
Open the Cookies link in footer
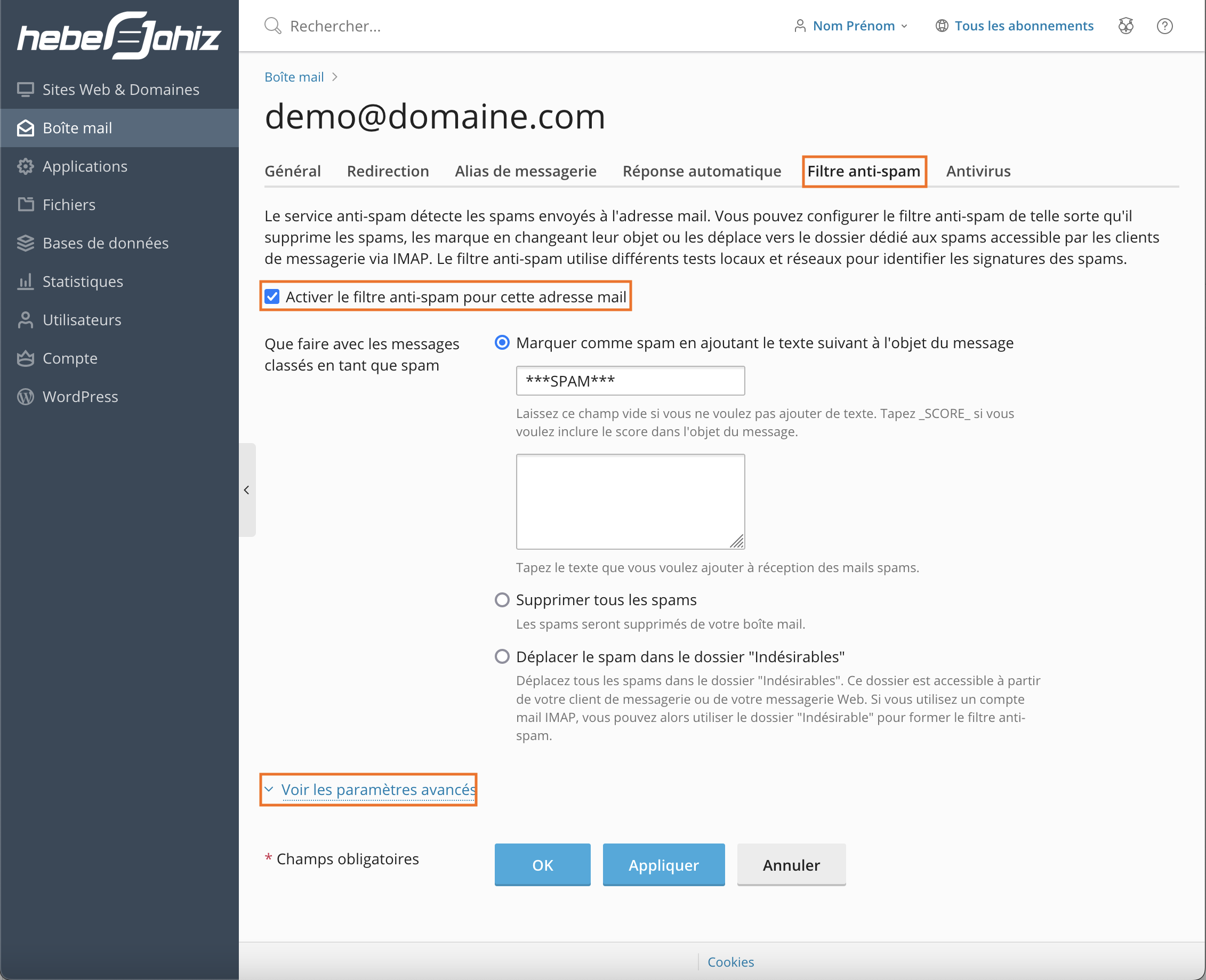tap(731, 962)
